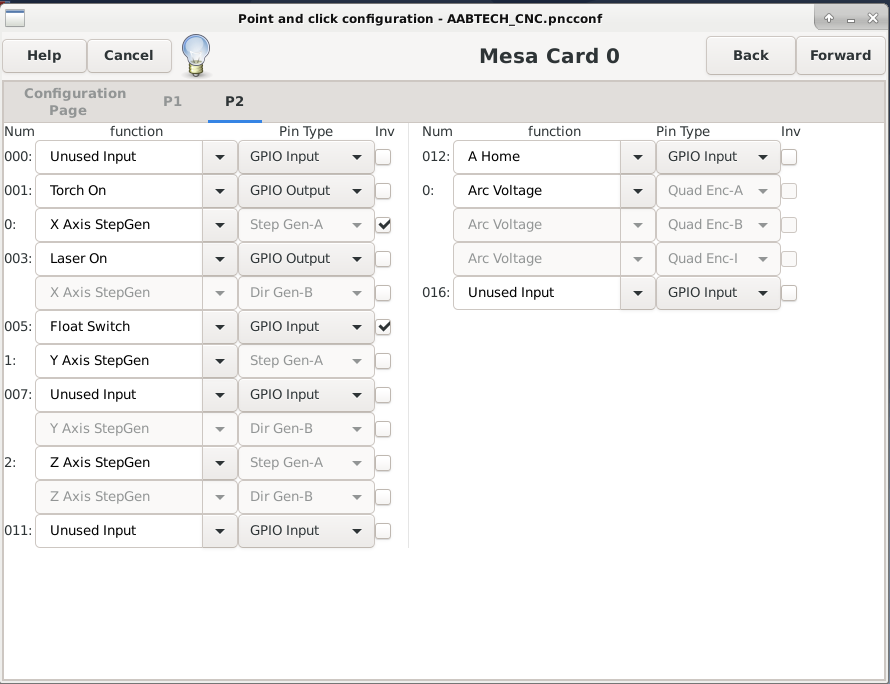Viewport: 890px width, 684px height.
Task: Toggle Inv checkbox for pin 016
Action: 789,293
